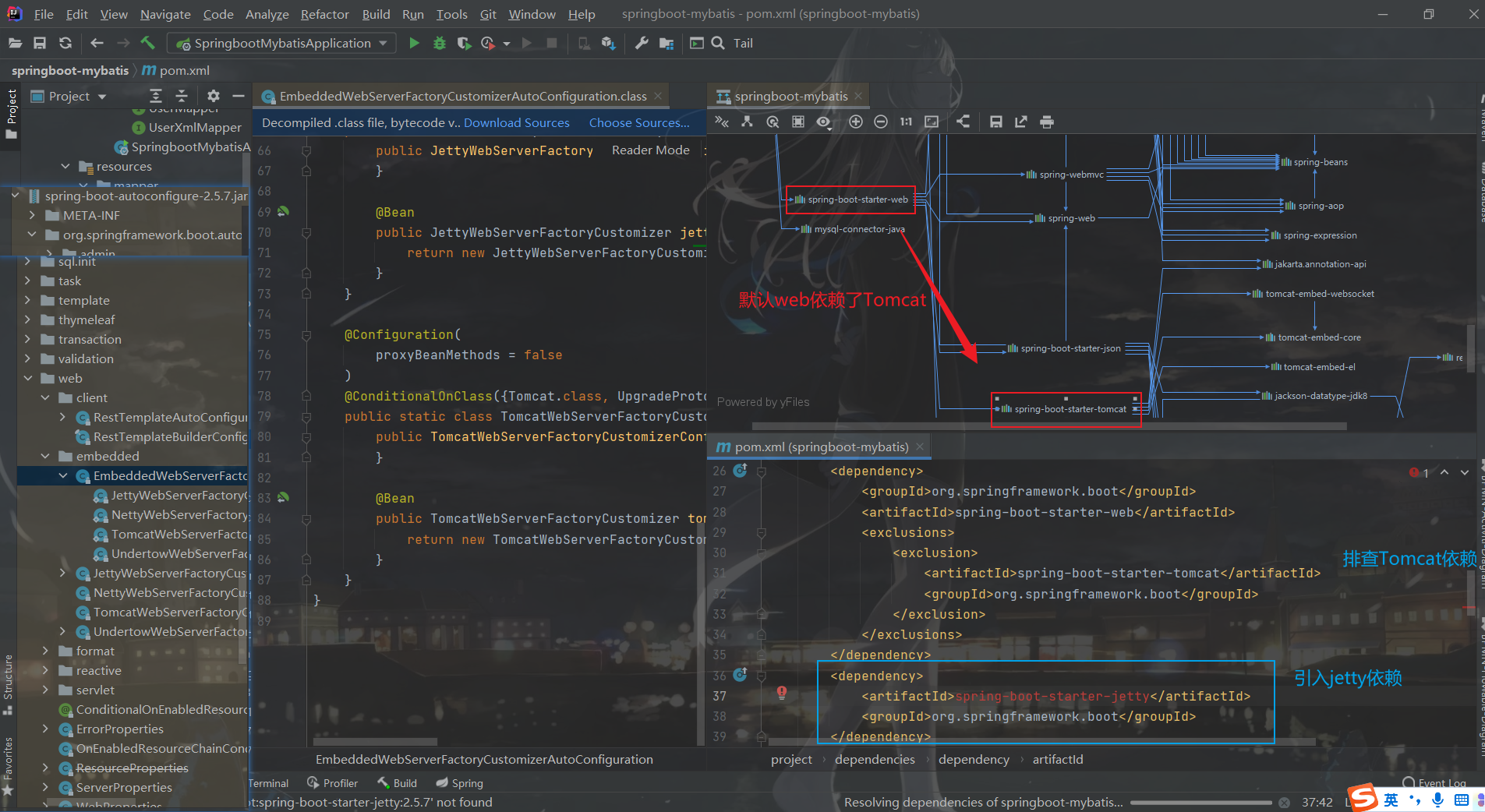This screenshot has height=812, width=1485.
Task: Click the decompiled editor horizontal scrollbar
Action: 375,741
